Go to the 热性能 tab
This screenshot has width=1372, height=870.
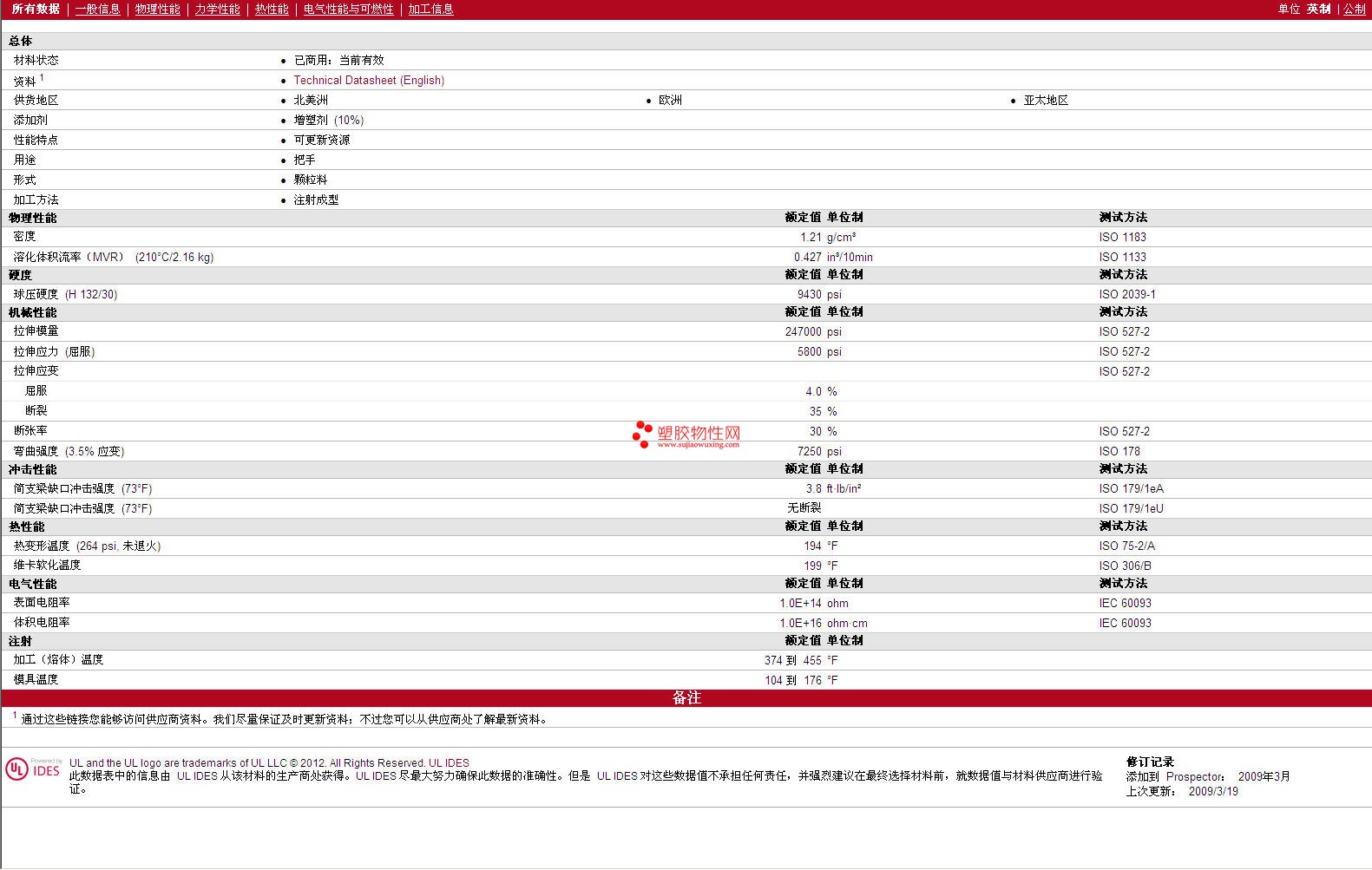272,9
